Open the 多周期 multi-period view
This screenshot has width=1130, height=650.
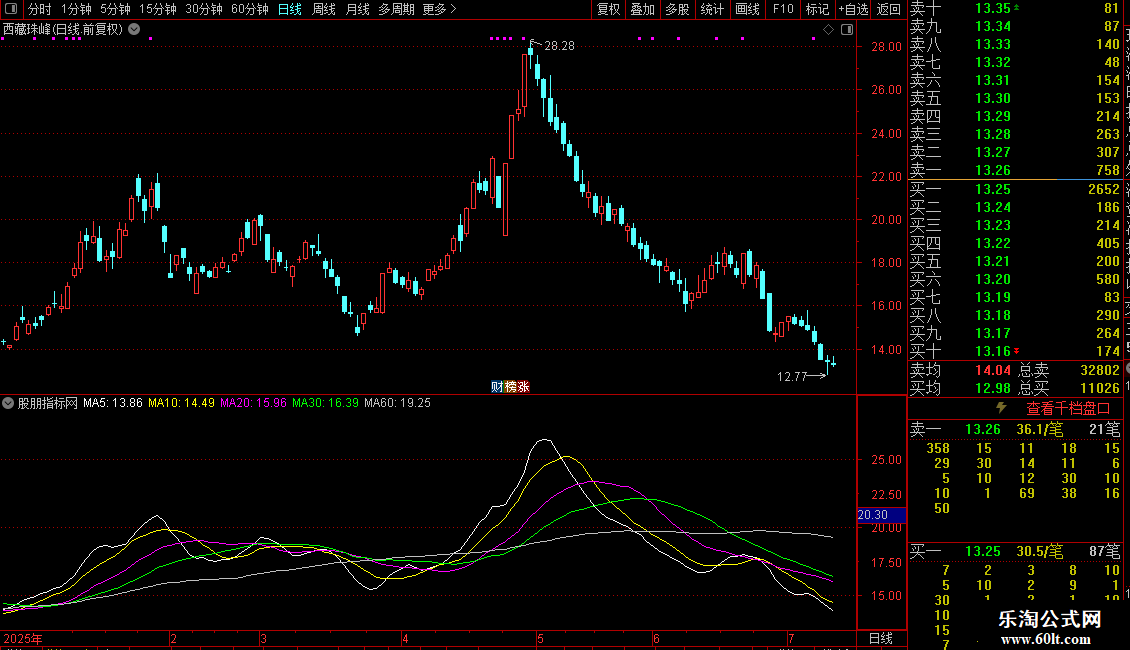coord(396,9)
